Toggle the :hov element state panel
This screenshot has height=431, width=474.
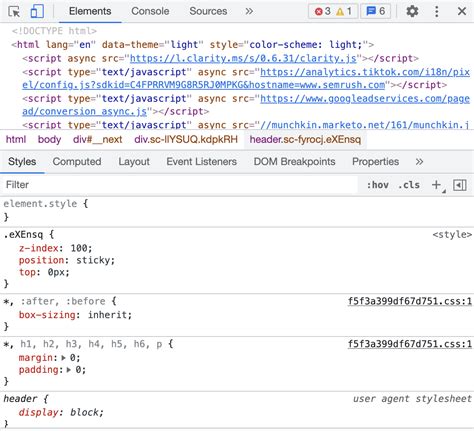coord(378,185)
